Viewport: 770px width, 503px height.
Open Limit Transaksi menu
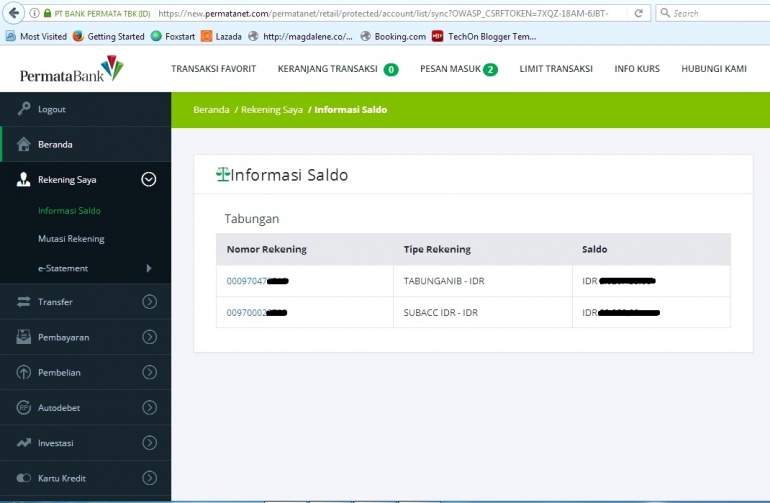(556, 69)
